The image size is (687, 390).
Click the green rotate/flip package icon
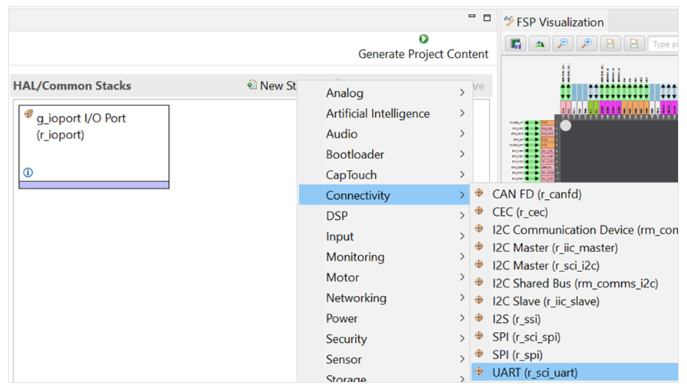tap(539, 44)
